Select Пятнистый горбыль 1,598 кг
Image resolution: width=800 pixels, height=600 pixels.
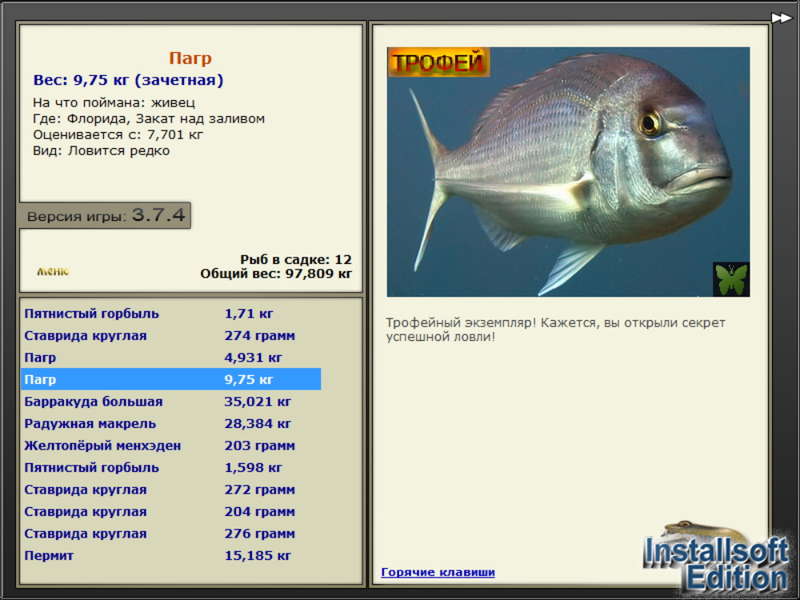point(171,467)
